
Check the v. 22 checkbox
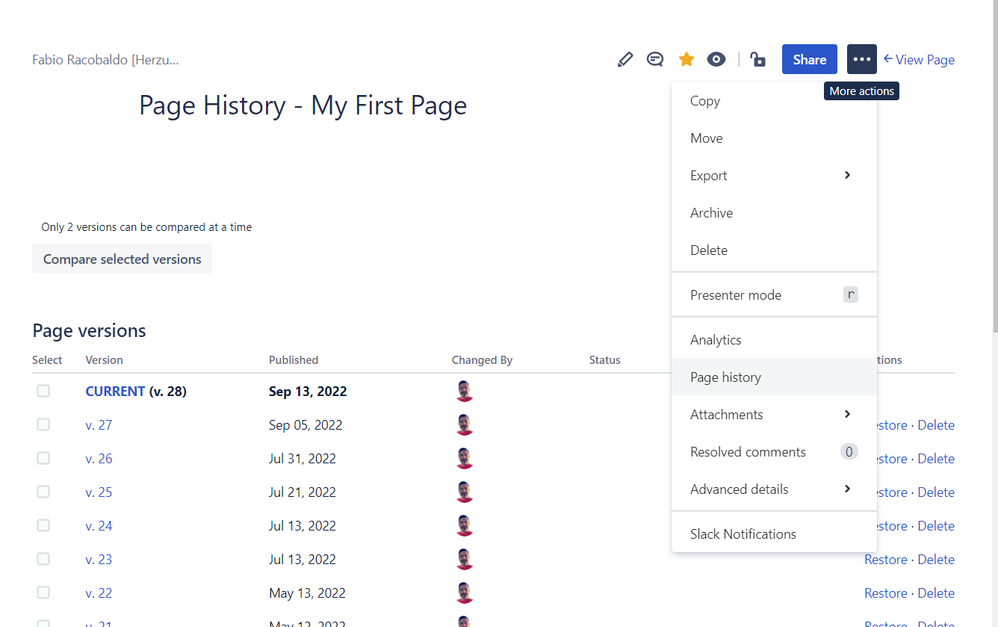43,593
